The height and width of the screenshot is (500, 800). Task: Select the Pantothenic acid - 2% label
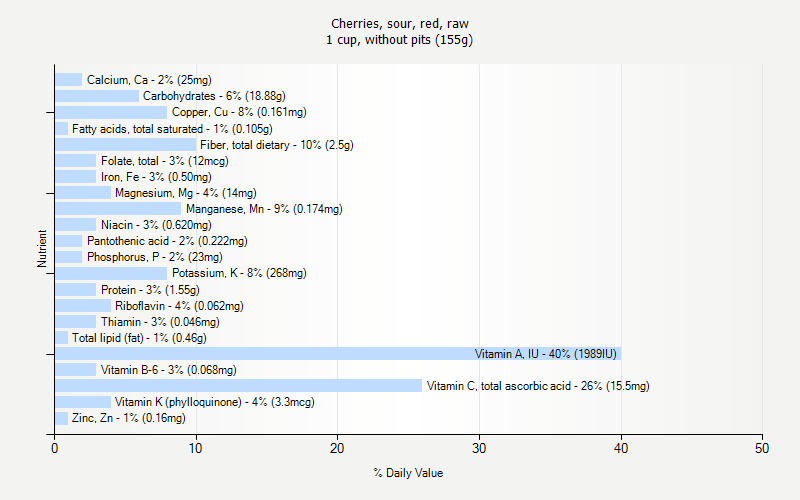(x=167, y=241)
